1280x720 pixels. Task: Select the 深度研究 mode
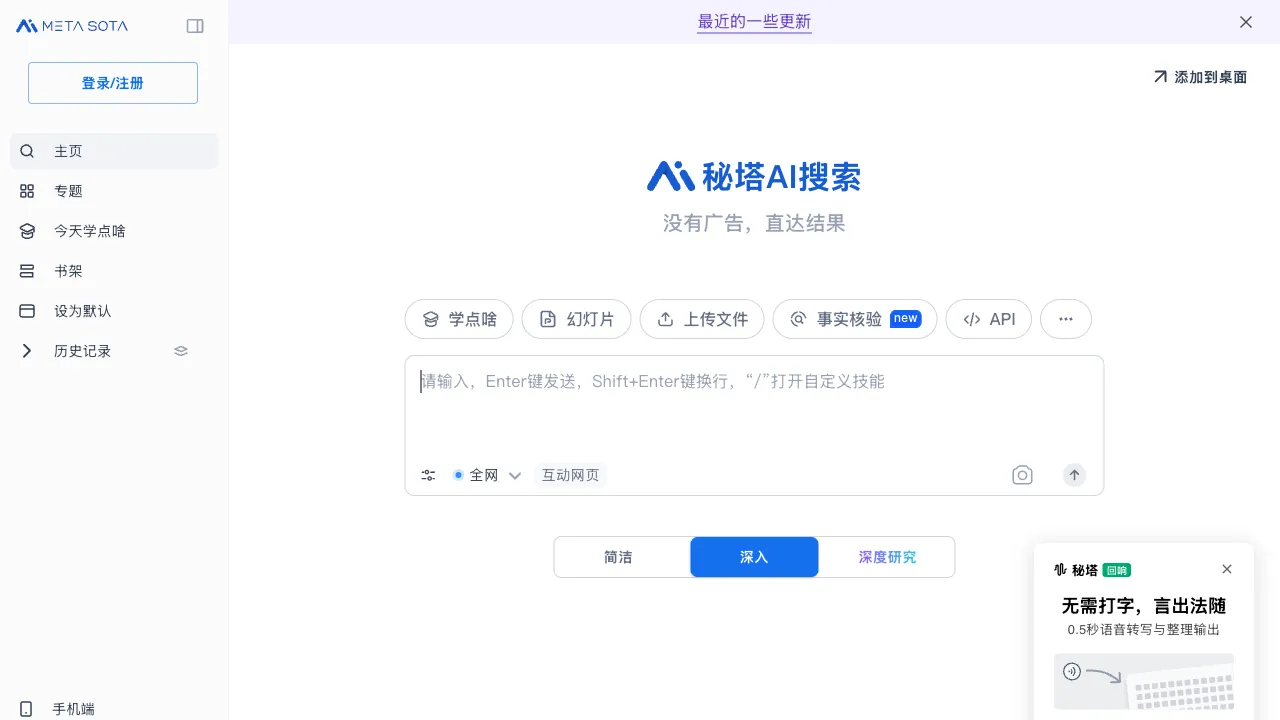tap(887, 557)
